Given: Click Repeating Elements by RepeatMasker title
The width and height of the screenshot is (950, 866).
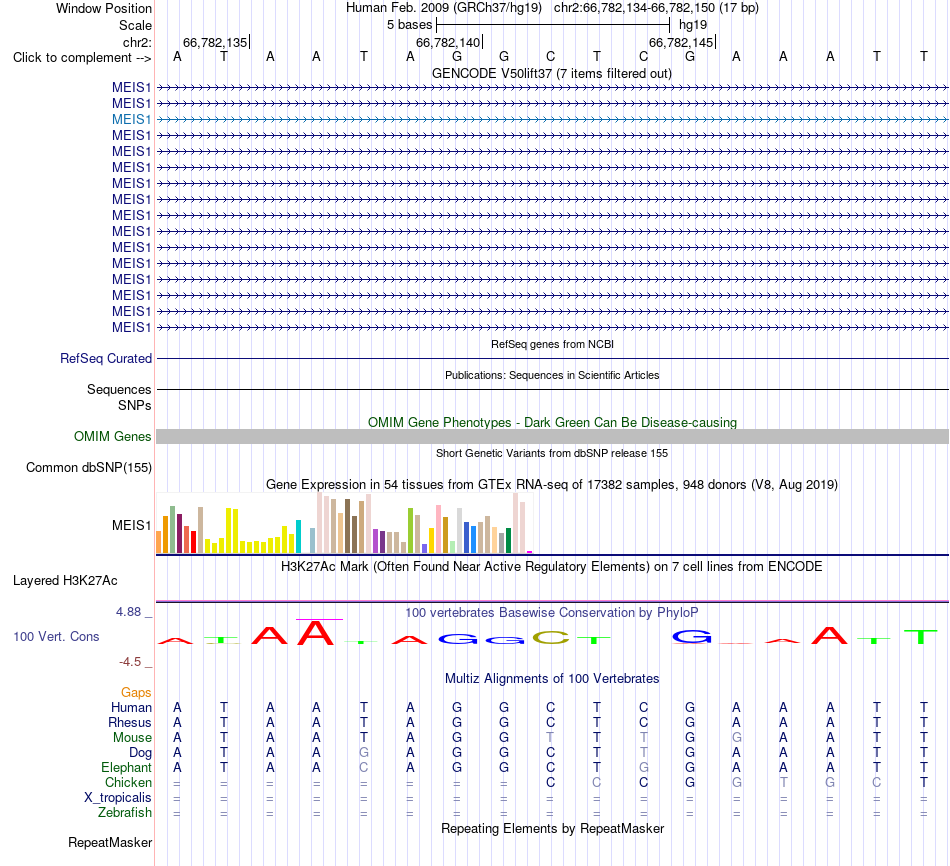Looking at the screenshot, I should pos(552,828).
